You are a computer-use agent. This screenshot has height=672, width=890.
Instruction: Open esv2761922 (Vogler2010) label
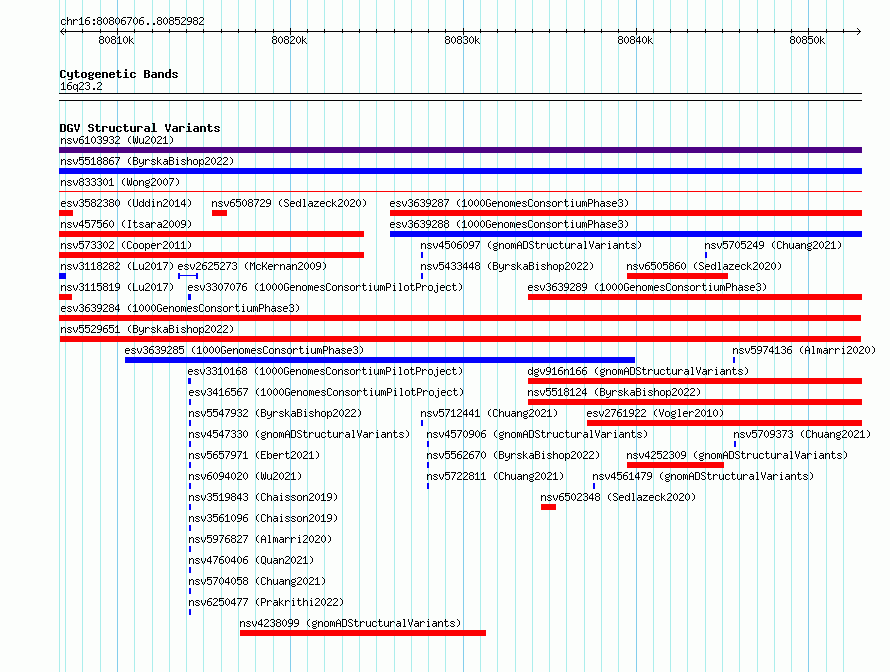(655, 413)
